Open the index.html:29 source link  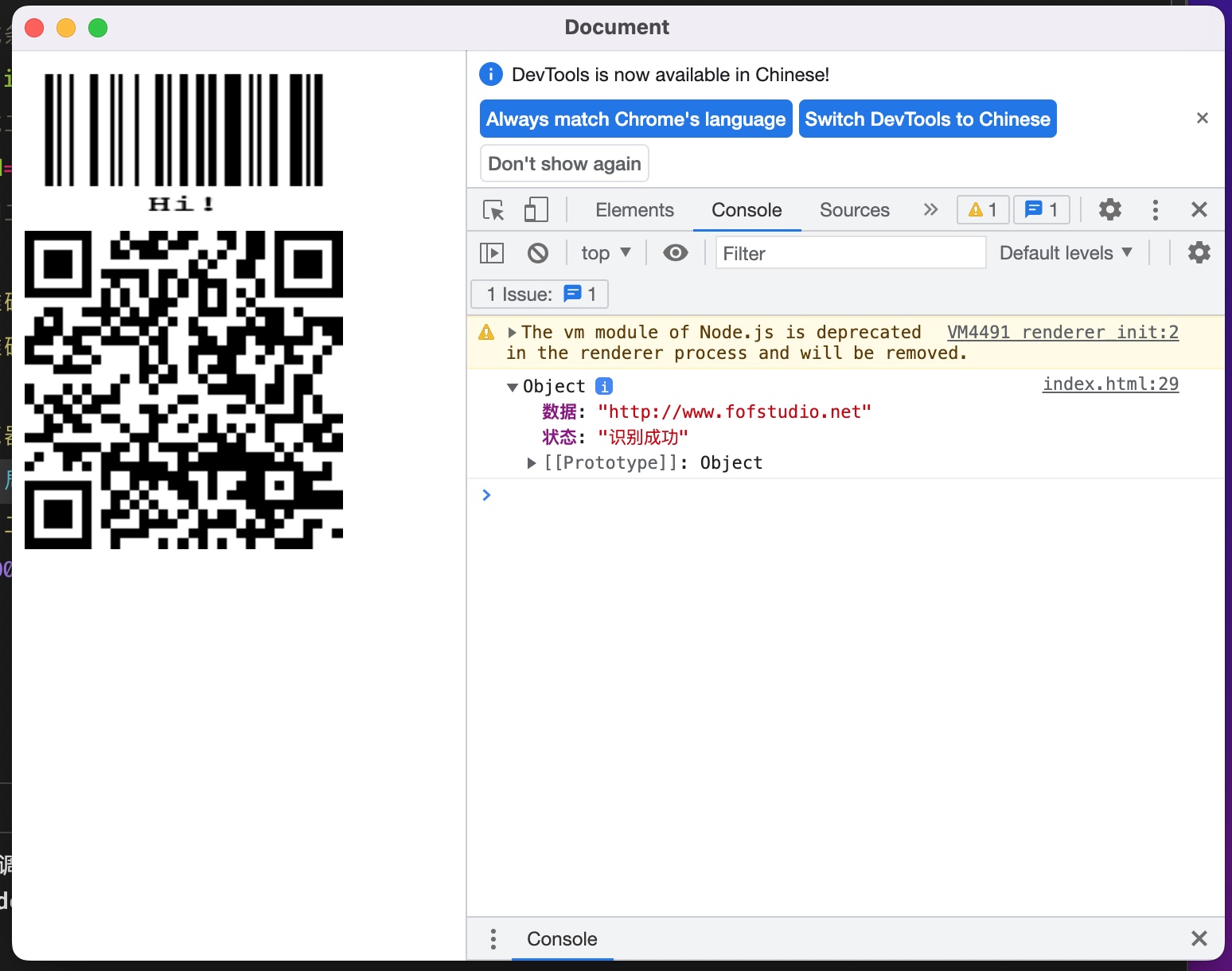1110,384
